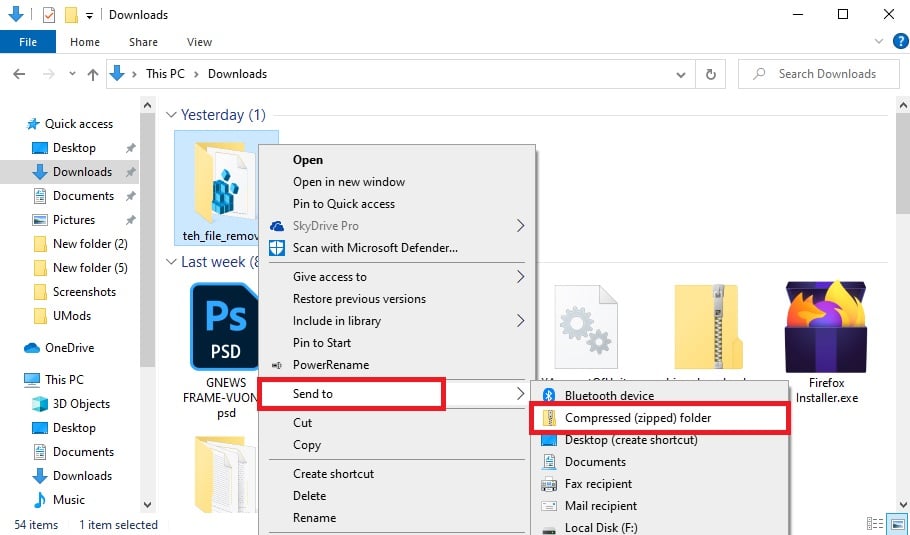
Task: Click the blue Help question mark icon
Action: coord(900,41)
